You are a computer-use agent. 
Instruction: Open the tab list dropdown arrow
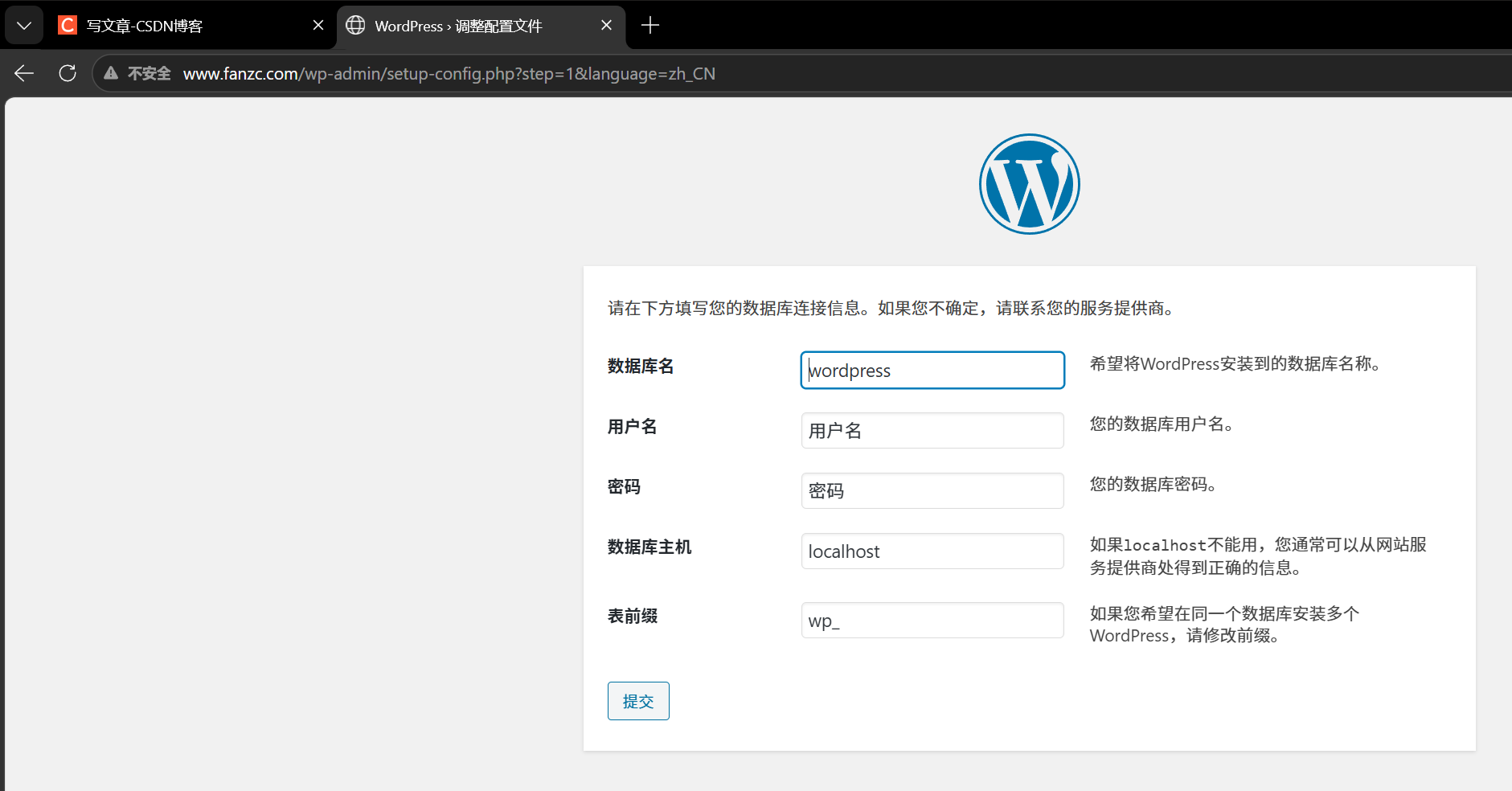(24, 26)
